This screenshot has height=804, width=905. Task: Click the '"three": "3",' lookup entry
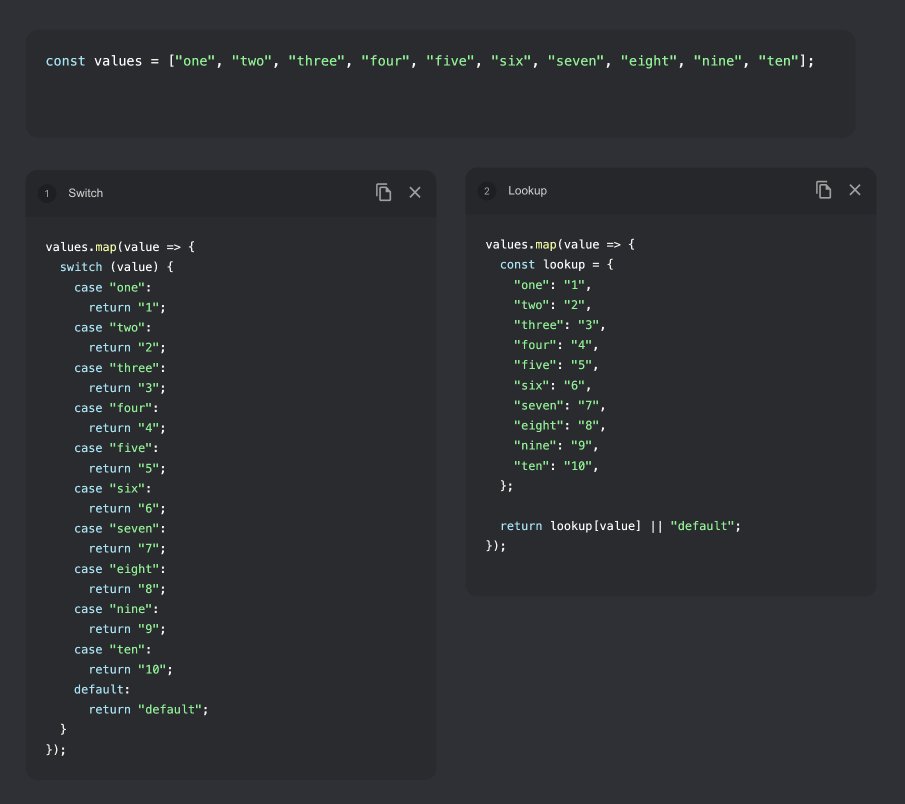[560, 324]
